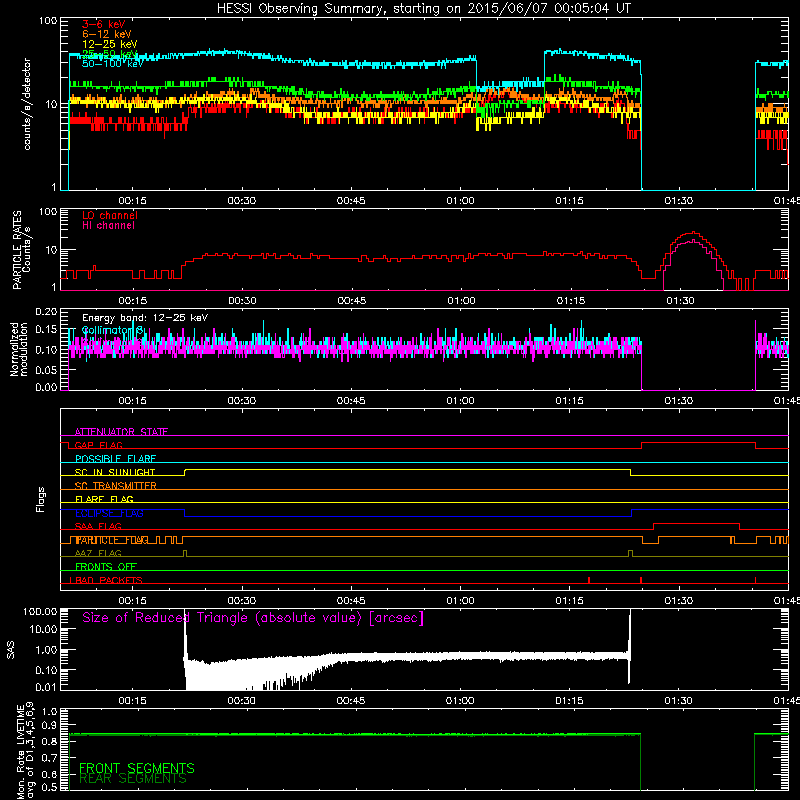Select the POSSIBLE FLARE flag label
Viewport: 800px width, 800px height.
(x=115, y=459)
